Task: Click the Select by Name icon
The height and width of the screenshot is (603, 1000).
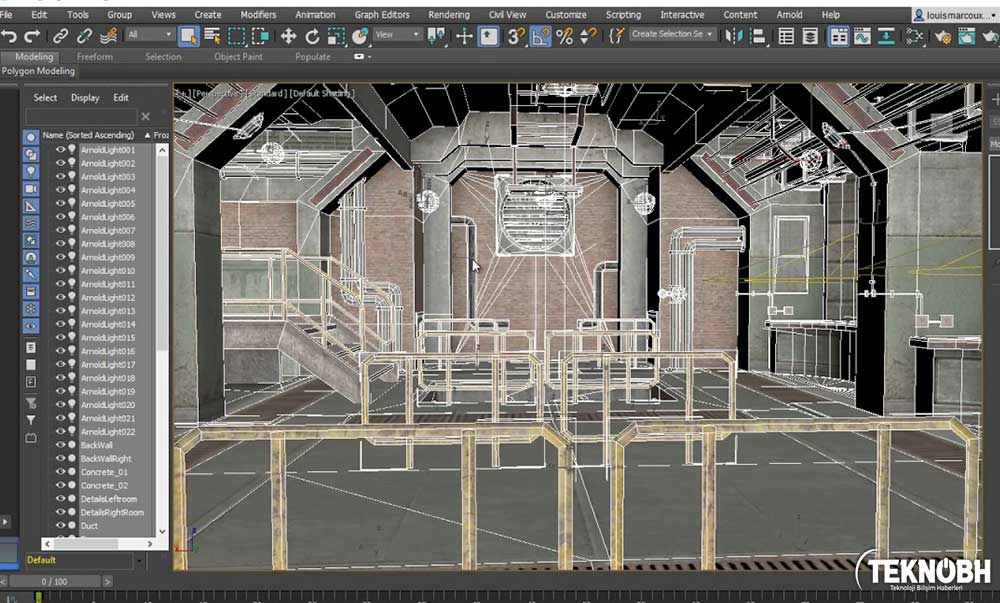Action: [x=212, y=36]
